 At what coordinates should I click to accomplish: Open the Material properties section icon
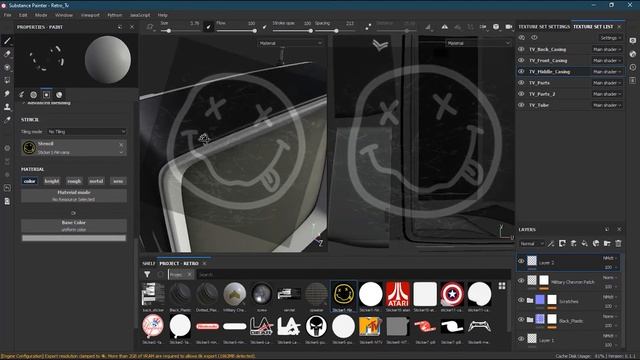click(x=59, y=95)
